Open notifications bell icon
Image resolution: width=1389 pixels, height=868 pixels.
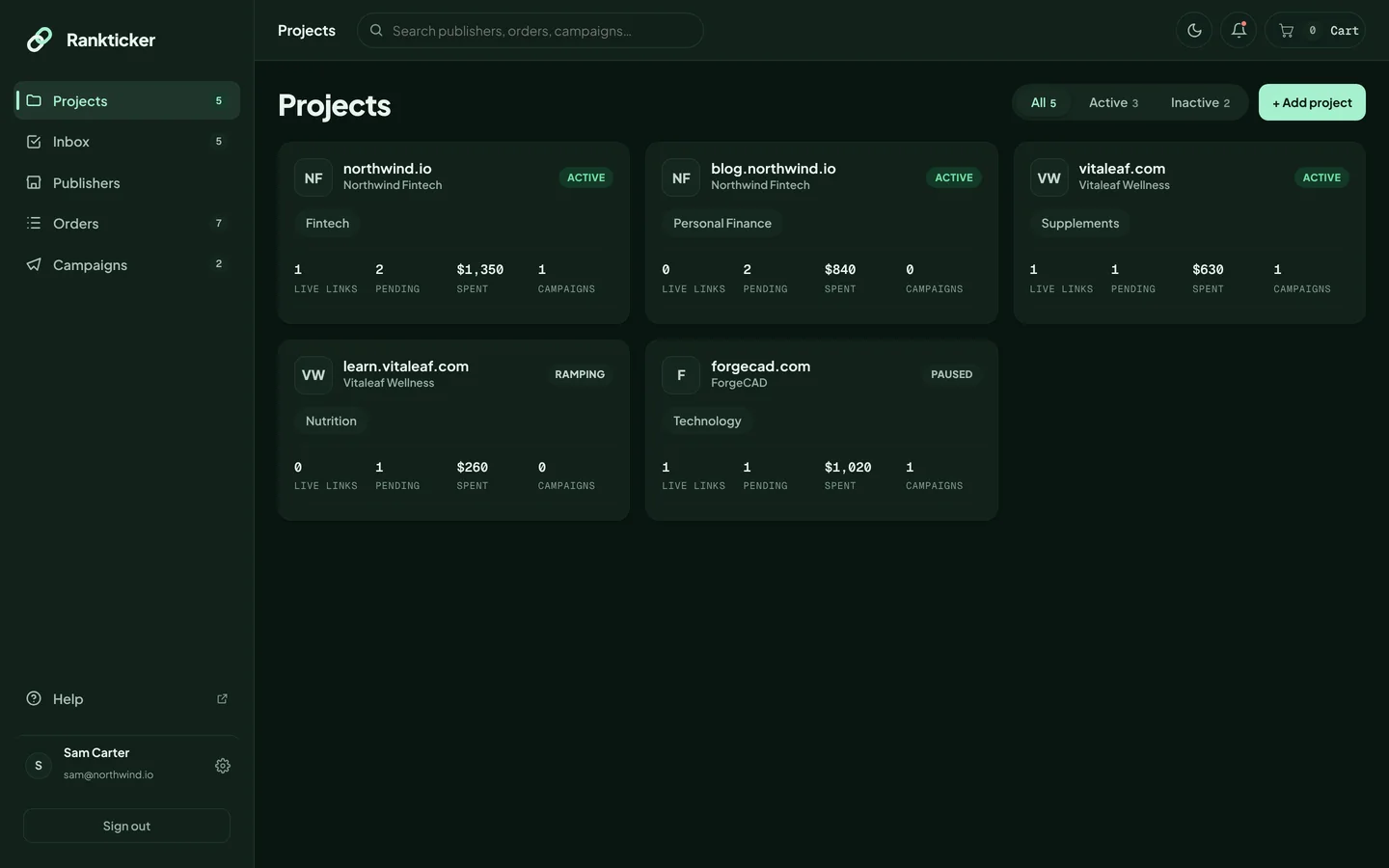tap(1239, 30)
